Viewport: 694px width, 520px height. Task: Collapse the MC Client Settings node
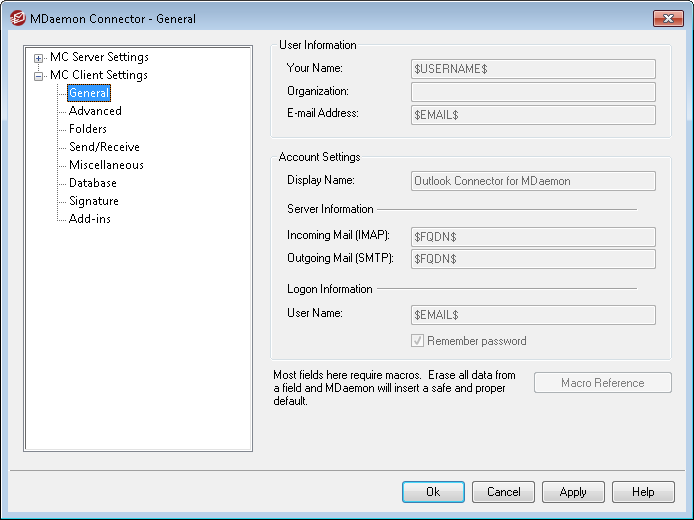point(39,76)
